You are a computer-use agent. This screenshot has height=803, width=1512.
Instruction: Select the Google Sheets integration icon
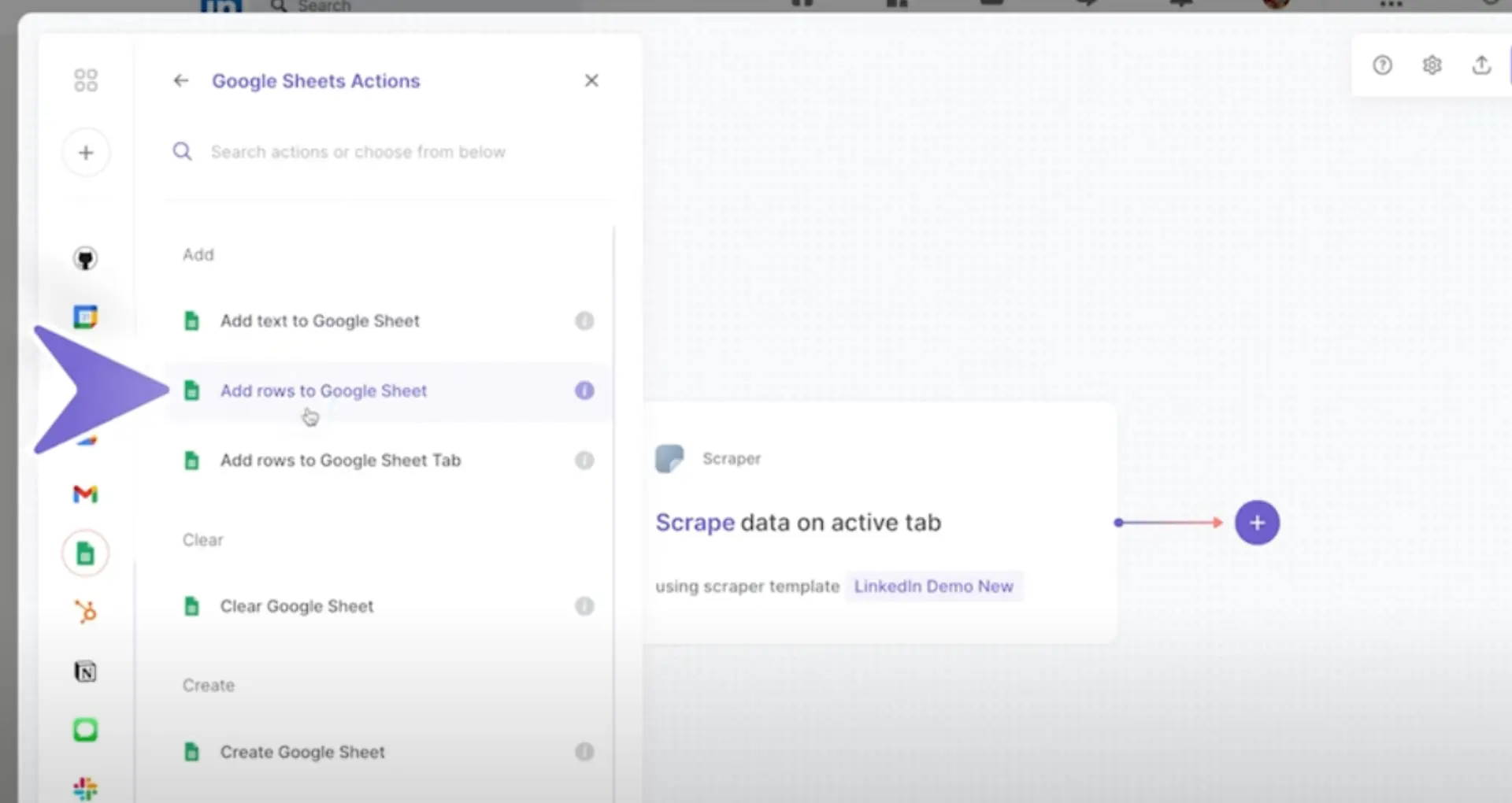point(85,553)
